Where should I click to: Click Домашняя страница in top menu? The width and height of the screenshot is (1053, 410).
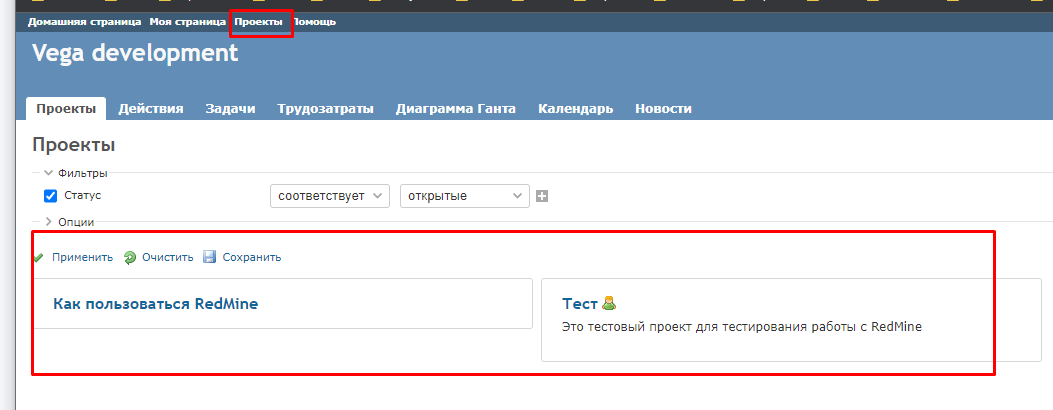pyautogui.click(x=85, y=21)
